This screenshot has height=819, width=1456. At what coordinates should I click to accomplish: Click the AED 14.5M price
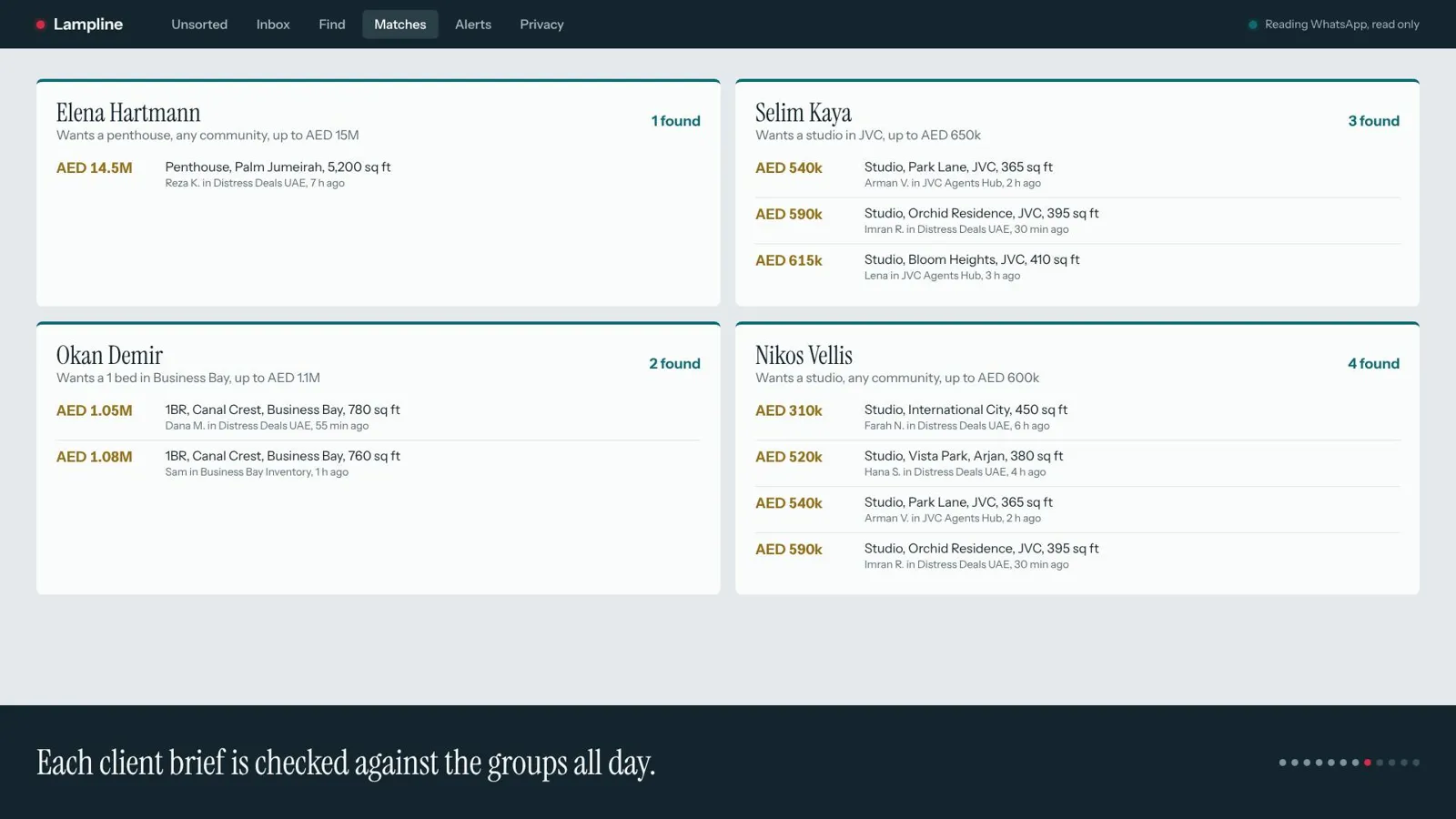(x=94, y=168)
